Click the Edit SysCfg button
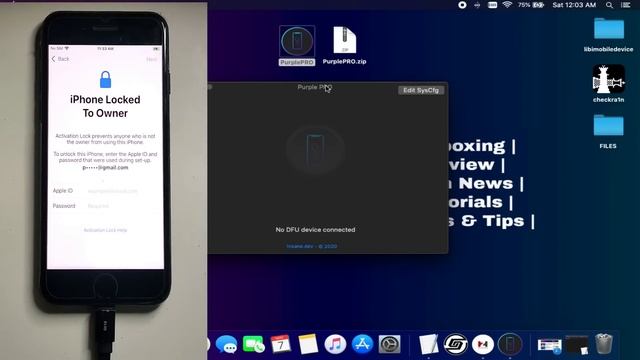Image resolution: width=640 pixels, height=360 pixels. click(421, 90)
